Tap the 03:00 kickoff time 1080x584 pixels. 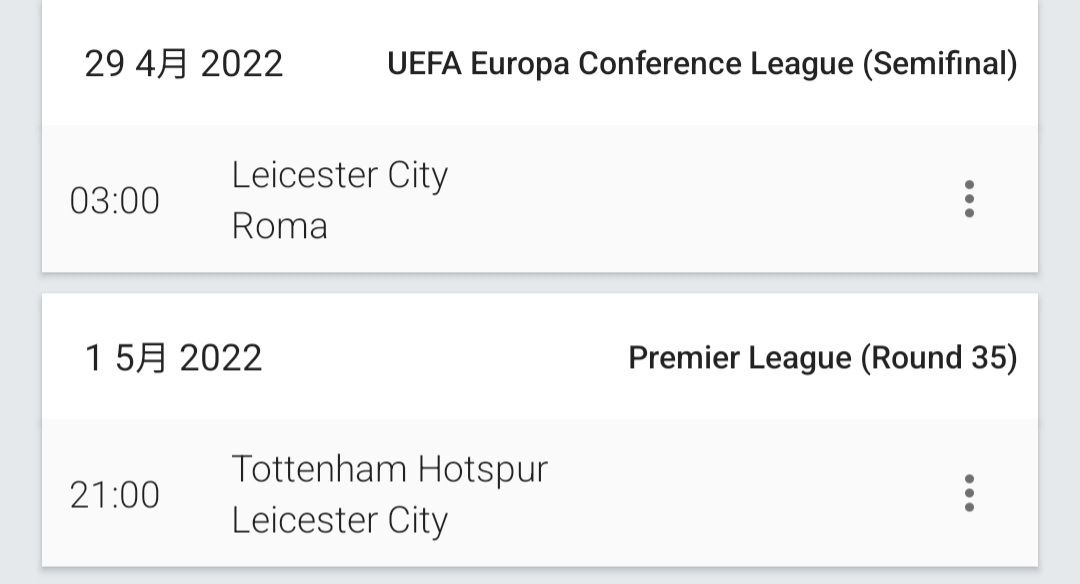(x=115, y=201)
